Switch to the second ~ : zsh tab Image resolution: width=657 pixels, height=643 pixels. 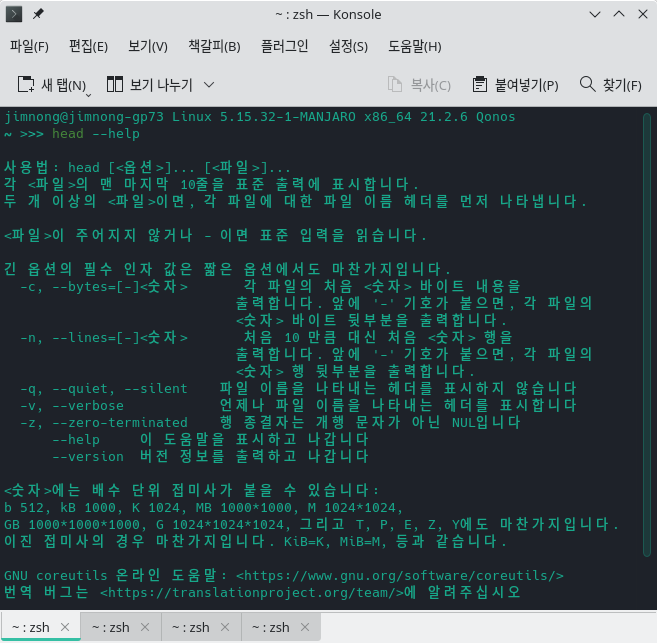coord(121,627)
